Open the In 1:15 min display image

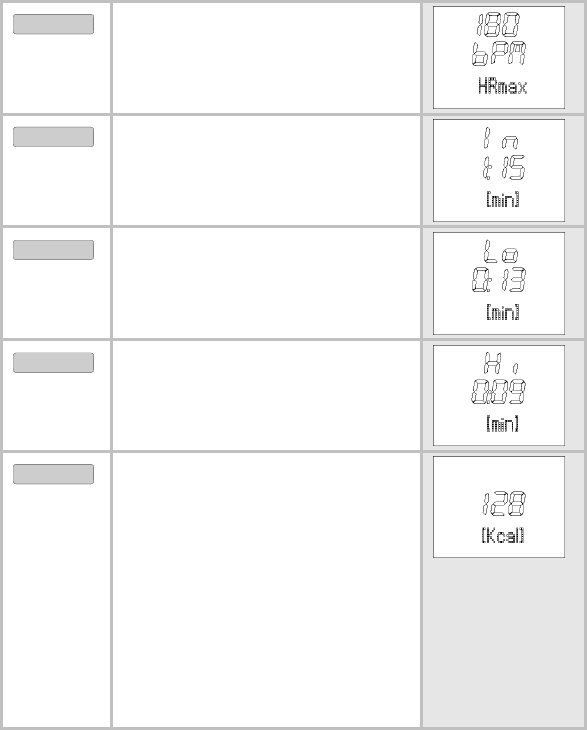(499, 170)
